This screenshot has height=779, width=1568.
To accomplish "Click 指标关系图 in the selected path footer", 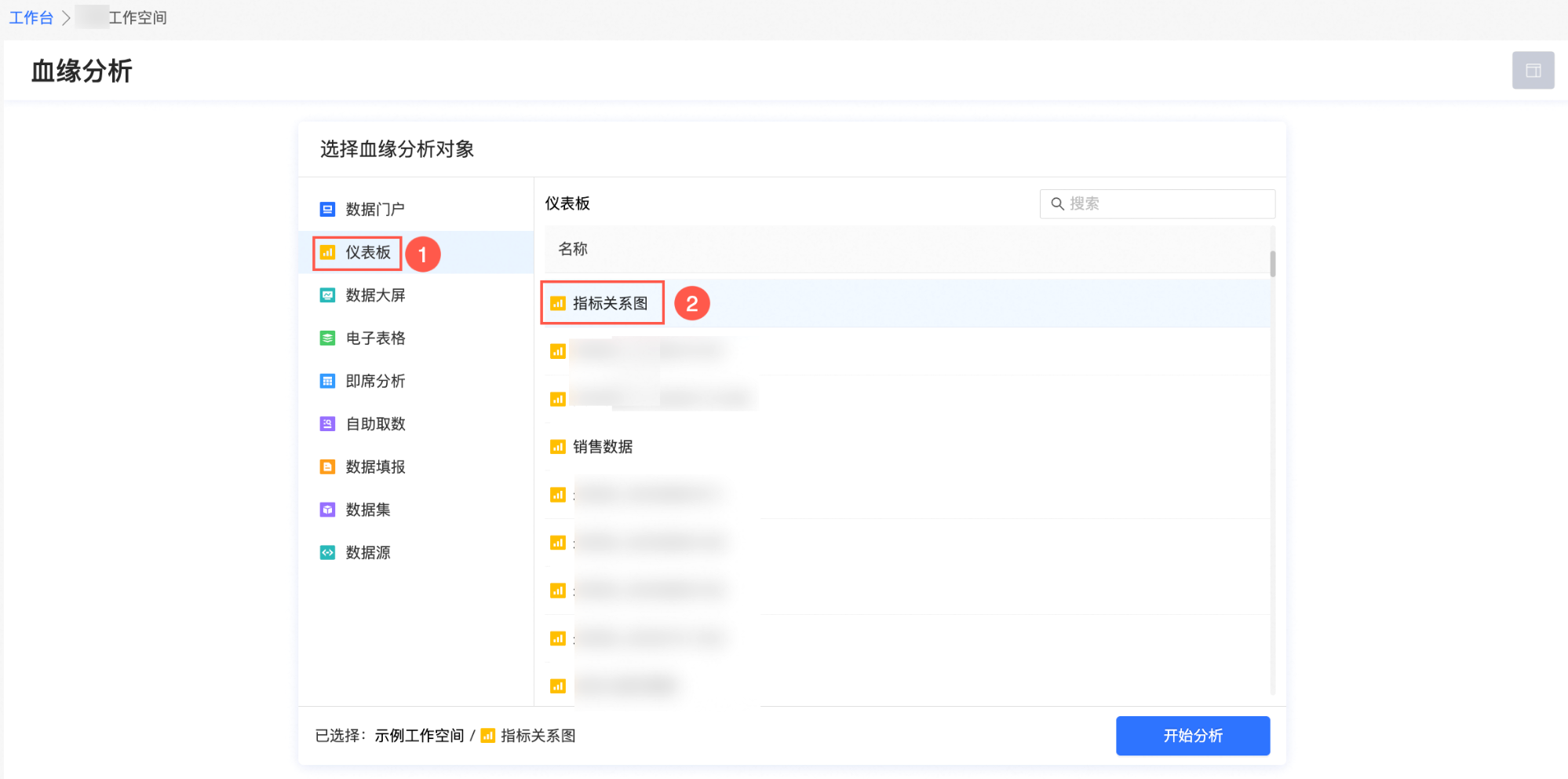I will click(538, 736).
